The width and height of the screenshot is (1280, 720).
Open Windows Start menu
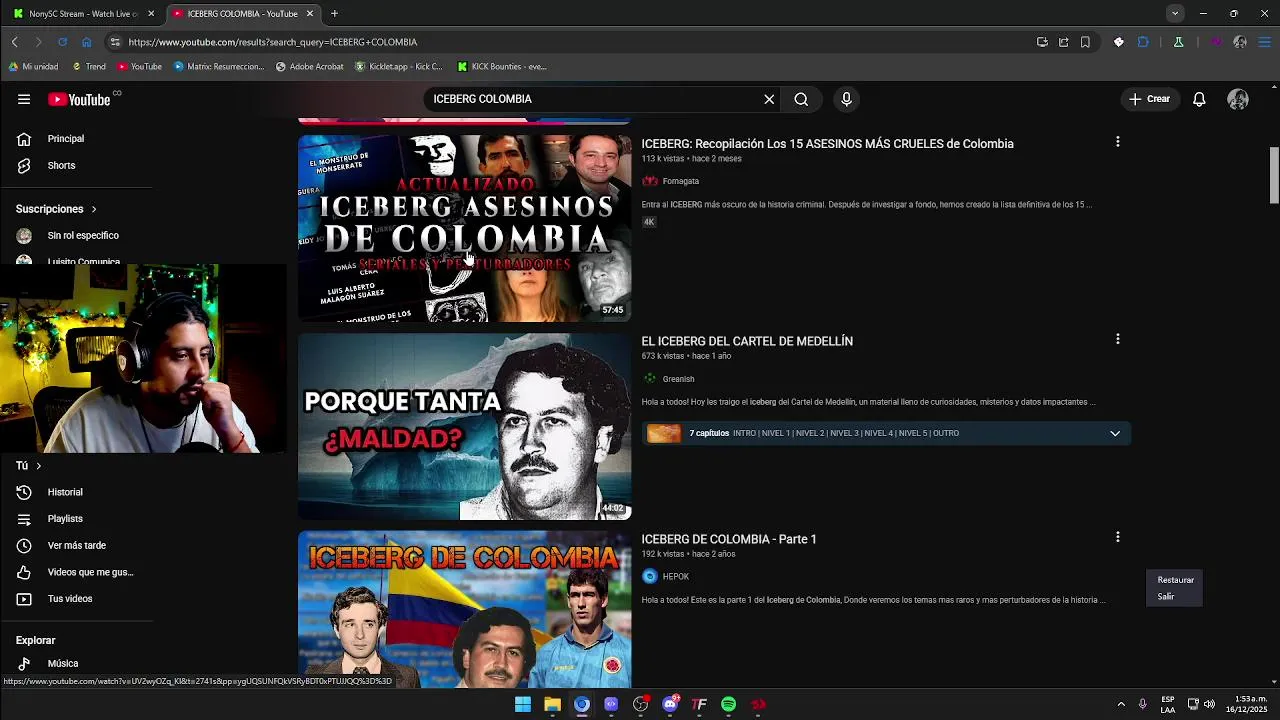tap(523, 704)
